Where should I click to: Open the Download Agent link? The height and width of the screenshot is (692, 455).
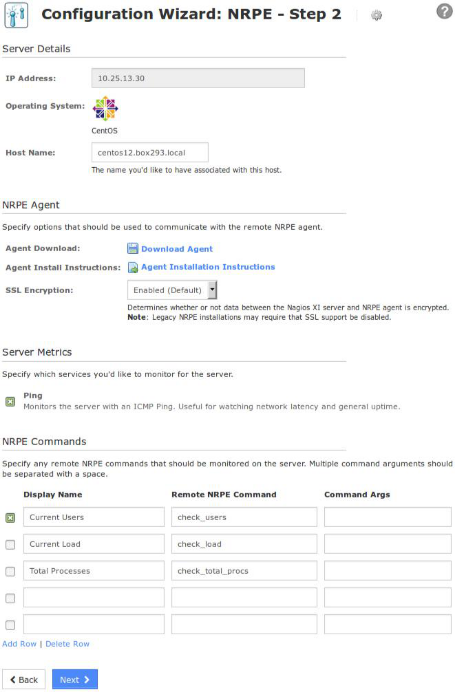click(177, 249)
